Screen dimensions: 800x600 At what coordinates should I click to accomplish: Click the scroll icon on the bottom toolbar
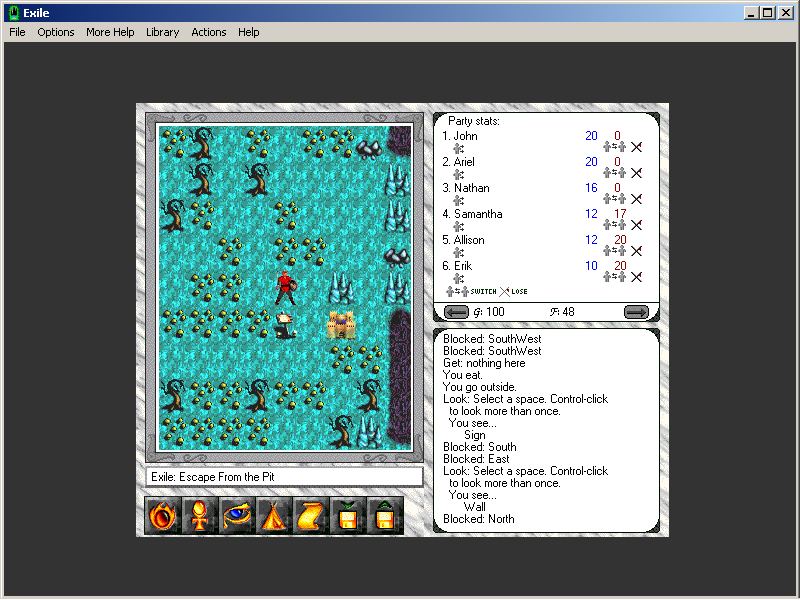coord(310,514)
